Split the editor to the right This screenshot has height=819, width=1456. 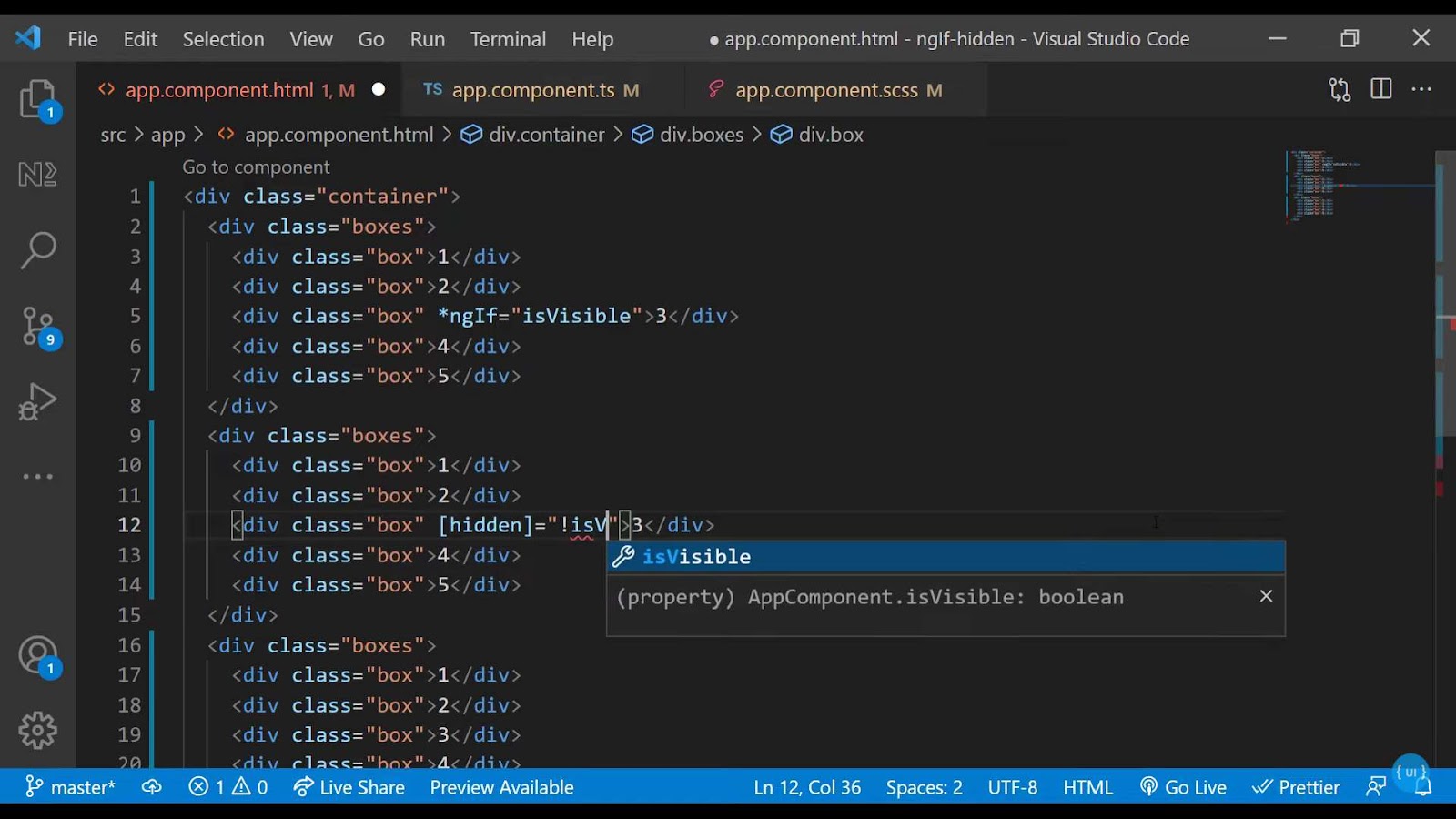(1381, 89)
